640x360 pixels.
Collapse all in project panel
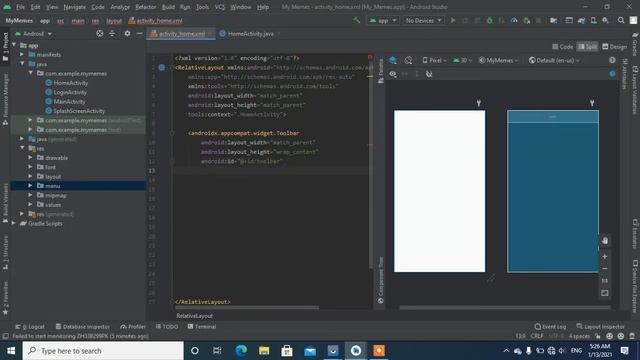click(112, 33)
